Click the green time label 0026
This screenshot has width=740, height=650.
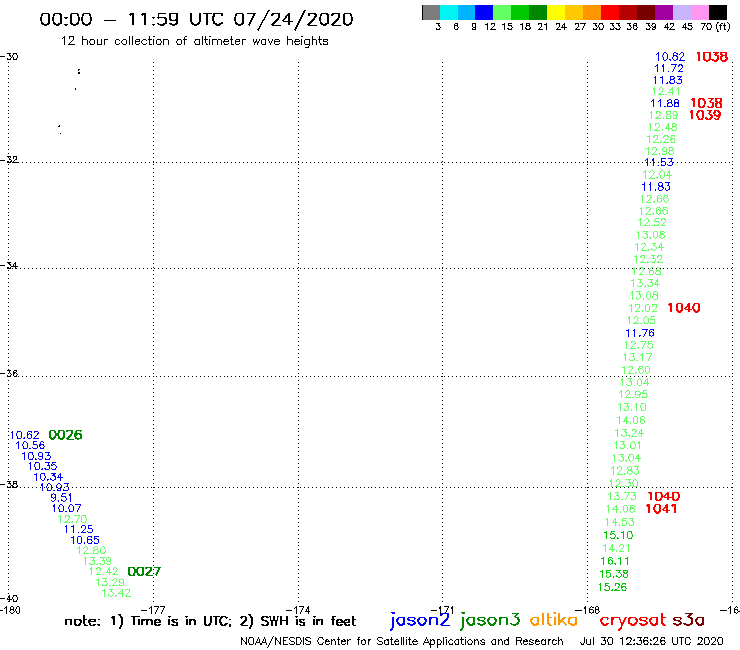[x=65, y=435]
